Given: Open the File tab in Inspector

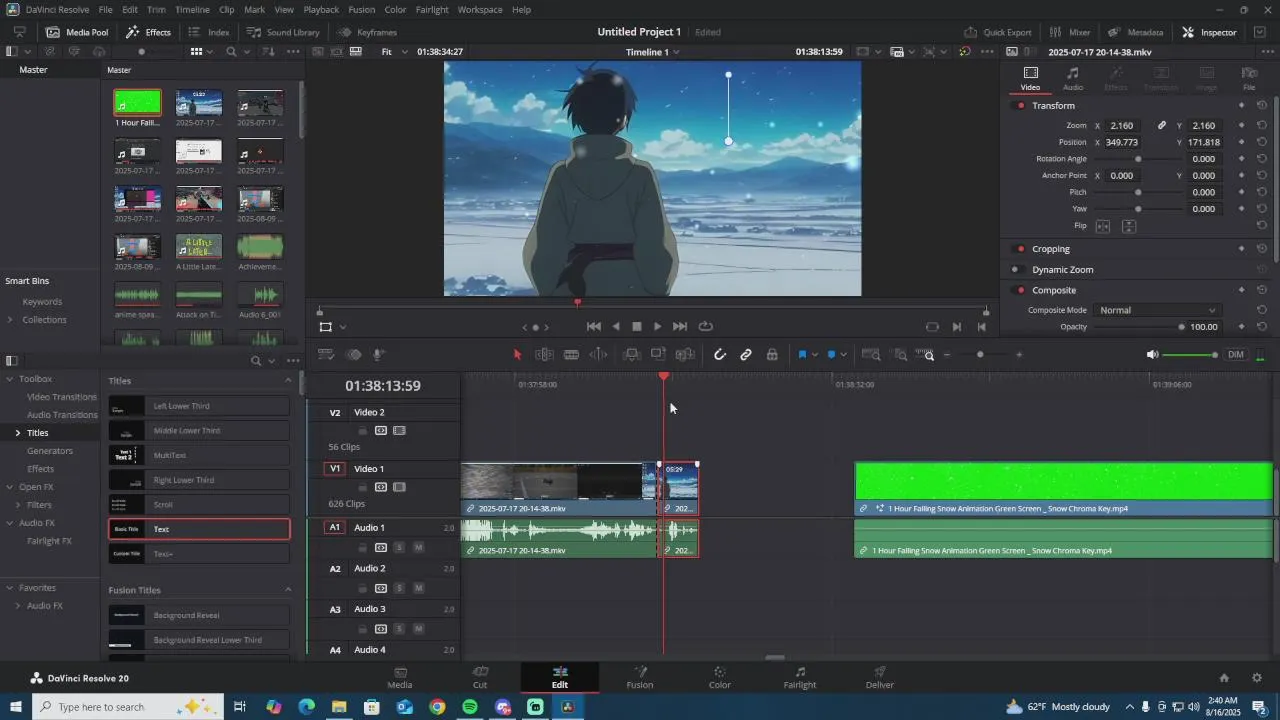Looking at the screenshot, I should [1249, 78].
